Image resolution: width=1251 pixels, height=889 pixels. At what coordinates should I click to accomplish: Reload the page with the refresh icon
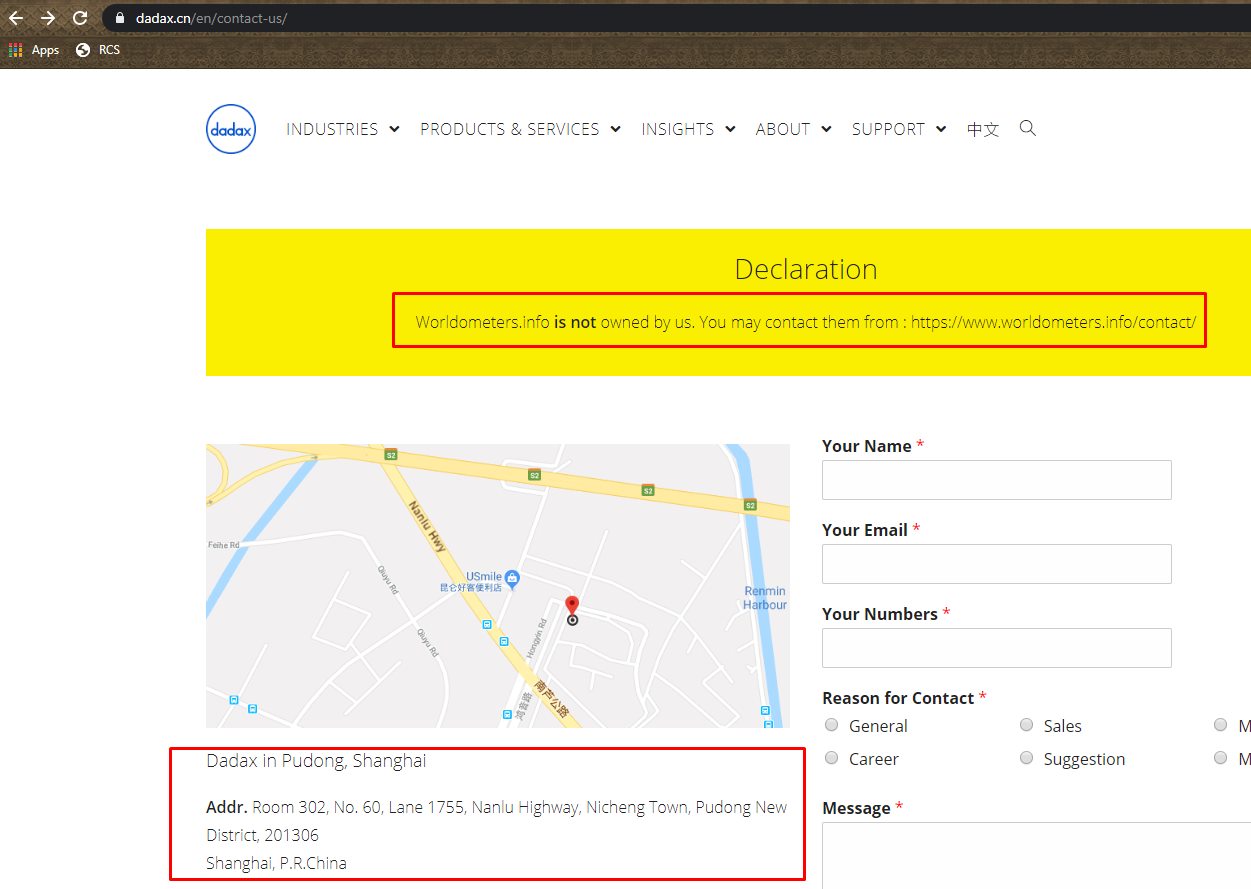(80, 18)
